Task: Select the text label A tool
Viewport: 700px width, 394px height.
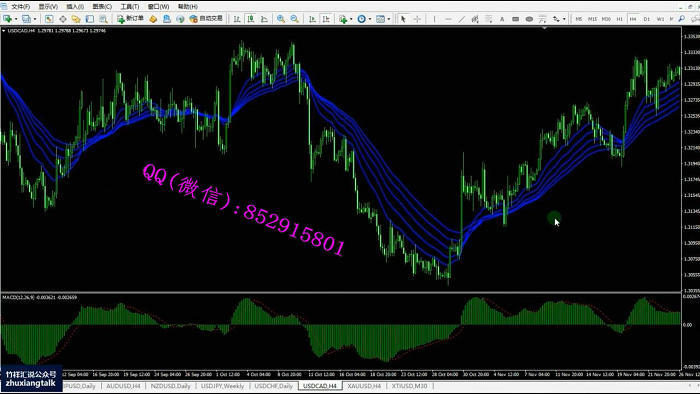Action: 502,19
